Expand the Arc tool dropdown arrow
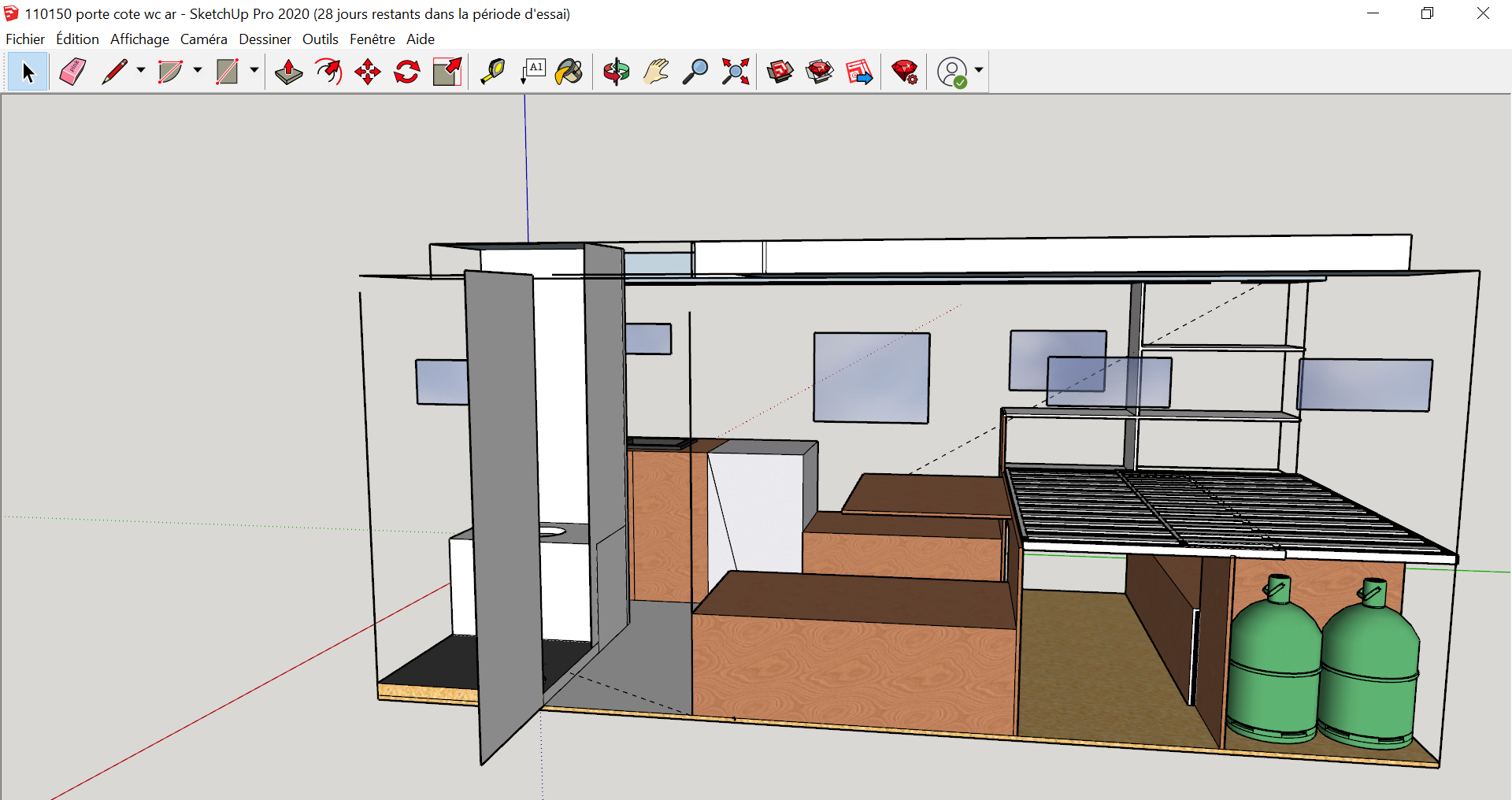This screenshot has width=1512, height=800. click(x=198, y=70)
